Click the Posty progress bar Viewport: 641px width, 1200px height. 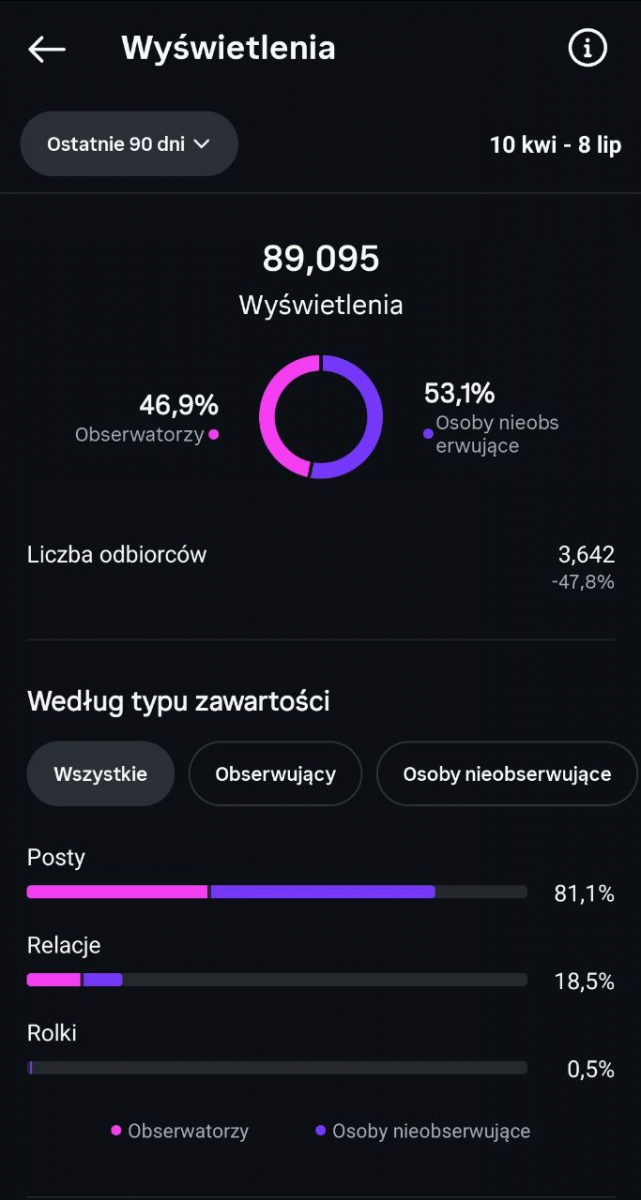click(x=276, y=892)
